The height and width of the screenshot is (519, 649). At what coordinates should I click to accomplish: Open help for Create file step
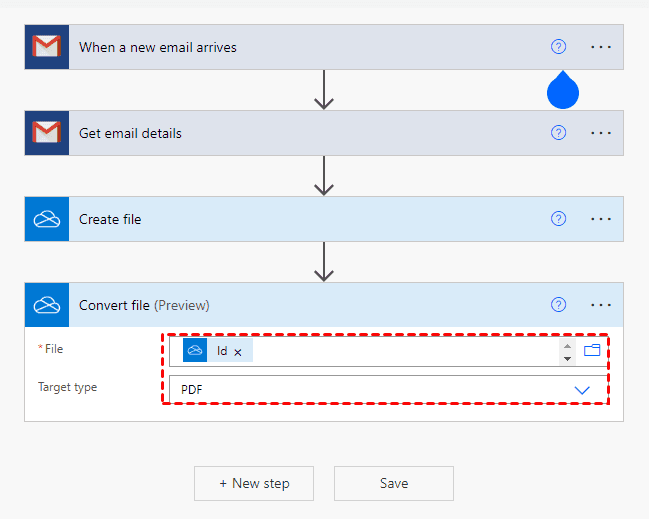pyautogui.click(x=559, y=219)
